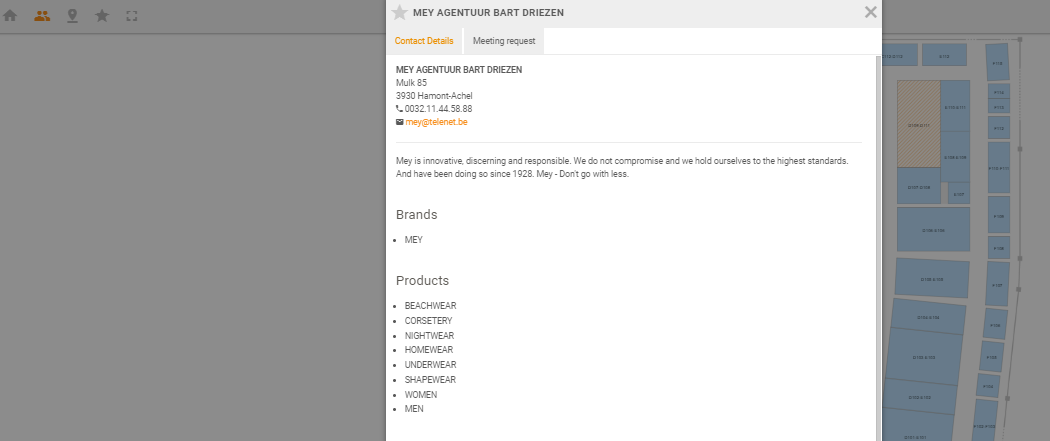This screenshot has height=441, width=1050.
Task: Click the 3930 Hamont-Achel text
Action: coord(434,96)
